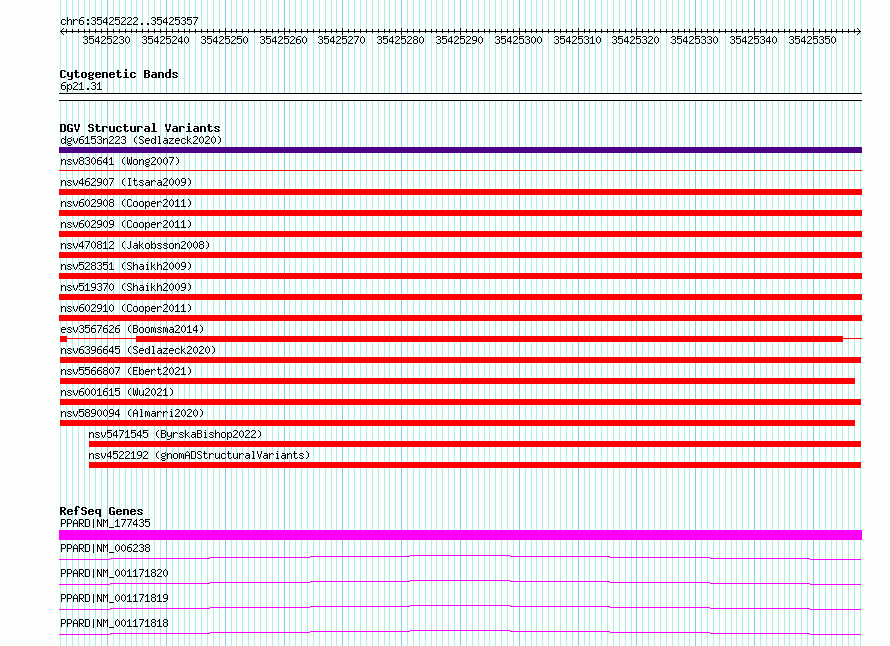Click the 35425260 ruler position label
Viewport: 890px width, 646px height.
pos(283,40)
